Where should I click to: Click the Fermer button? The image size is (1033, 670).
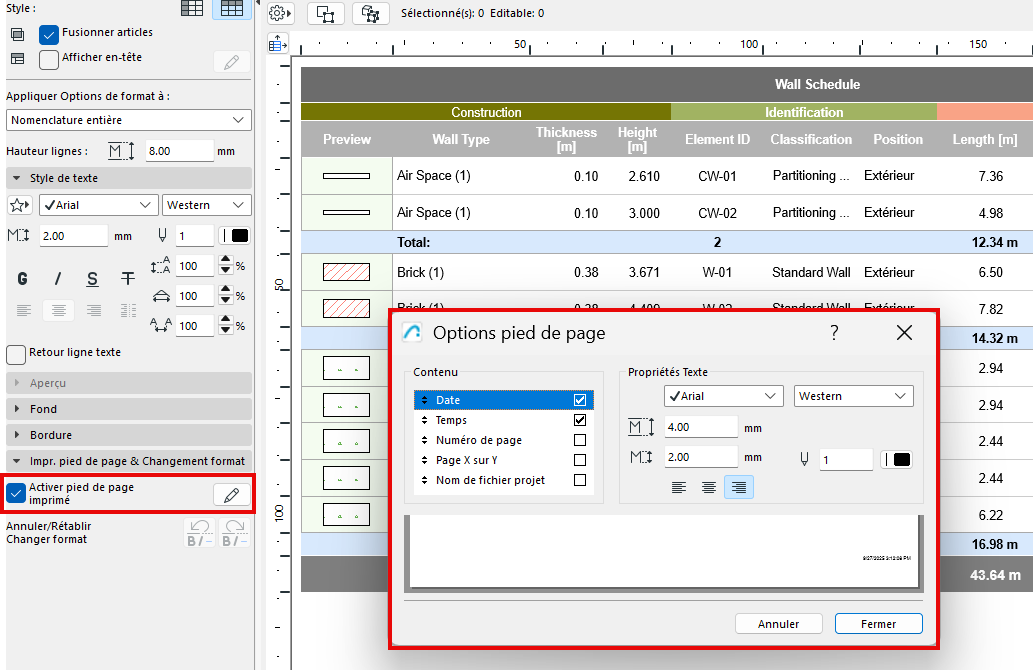coord(878,624)
